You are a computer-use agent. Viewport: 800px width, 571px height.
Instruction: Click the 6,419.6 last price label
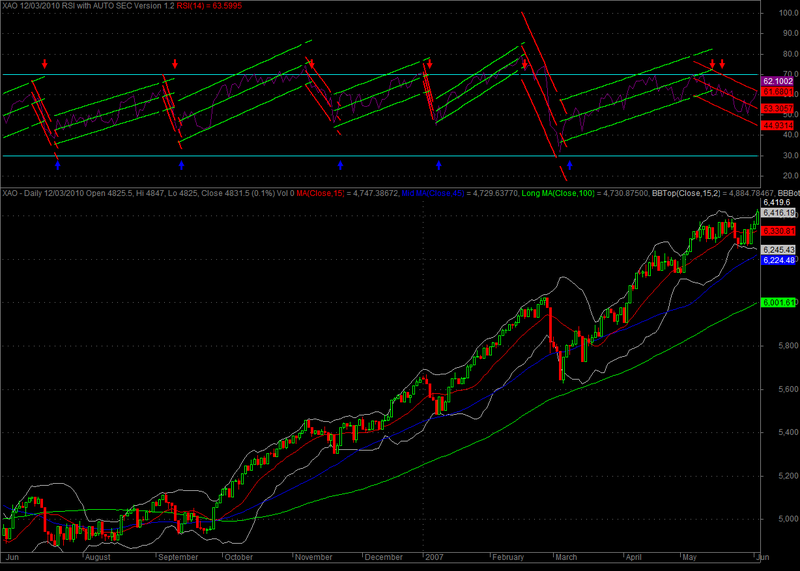tap(777, 203)
